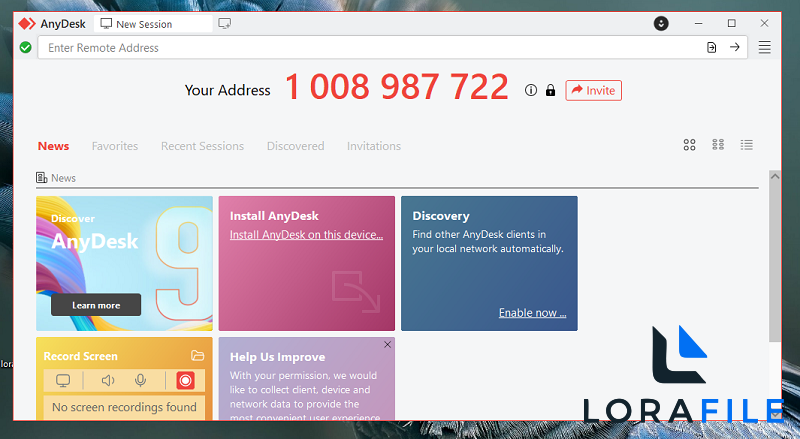
Task: Switch to small tiles view
Action: [718, 145]
